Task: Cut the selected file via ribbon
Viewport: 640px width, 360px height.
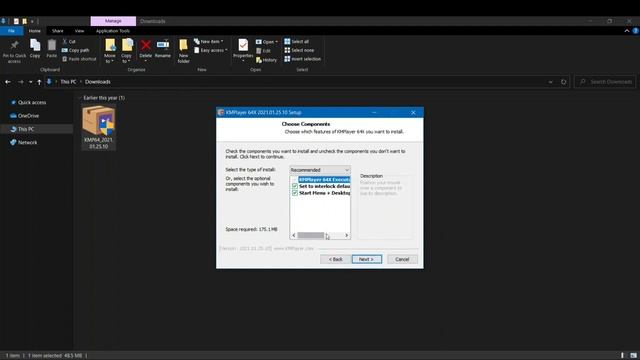Action: [69, 42]
